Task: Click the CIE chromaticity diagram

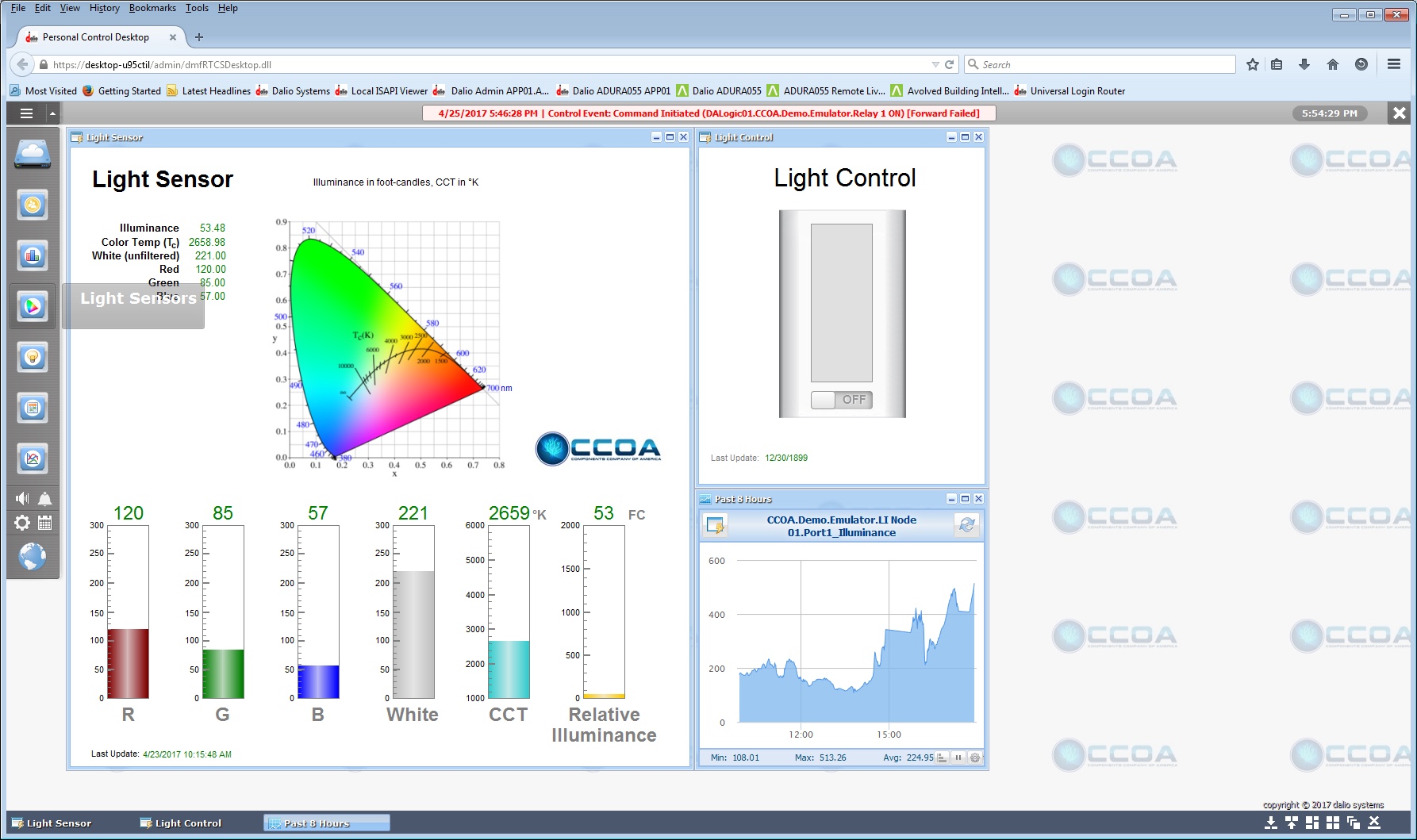Action: (393, 346)
